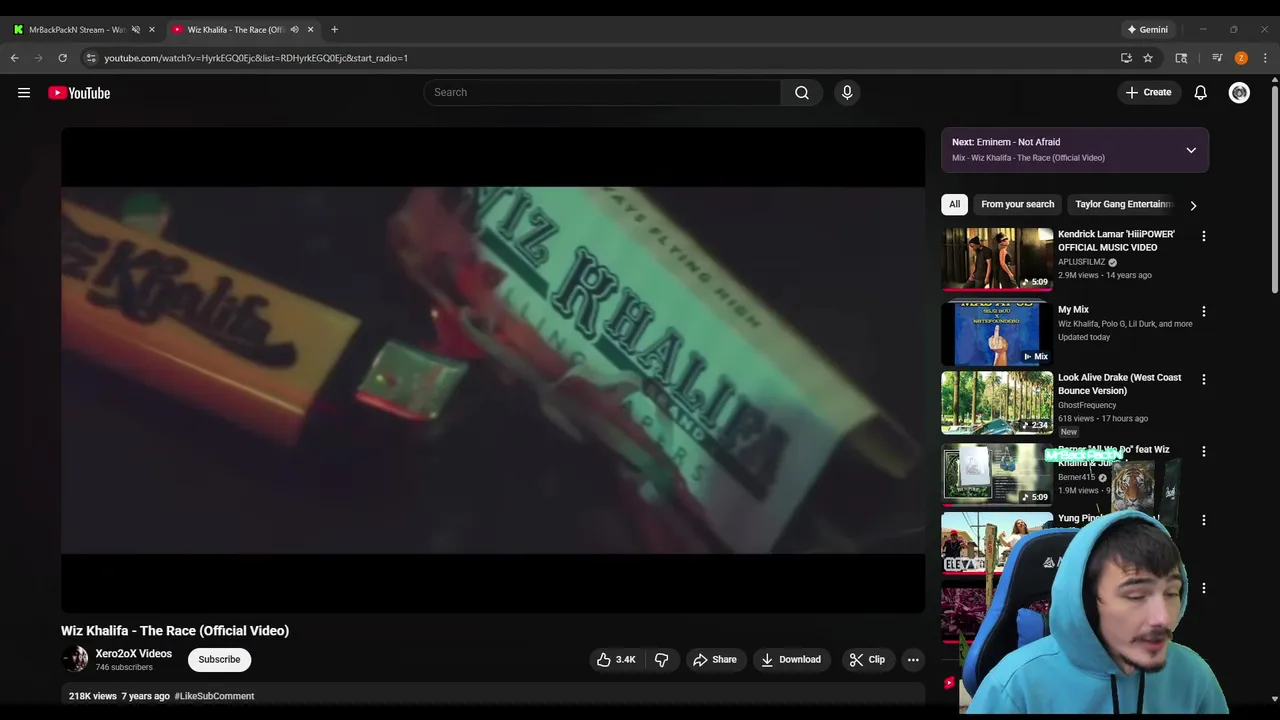Image resolution: width=1280 pixels, height=720 pixels.
Task: View site information icon in address bar
Action: click(91, 58)
